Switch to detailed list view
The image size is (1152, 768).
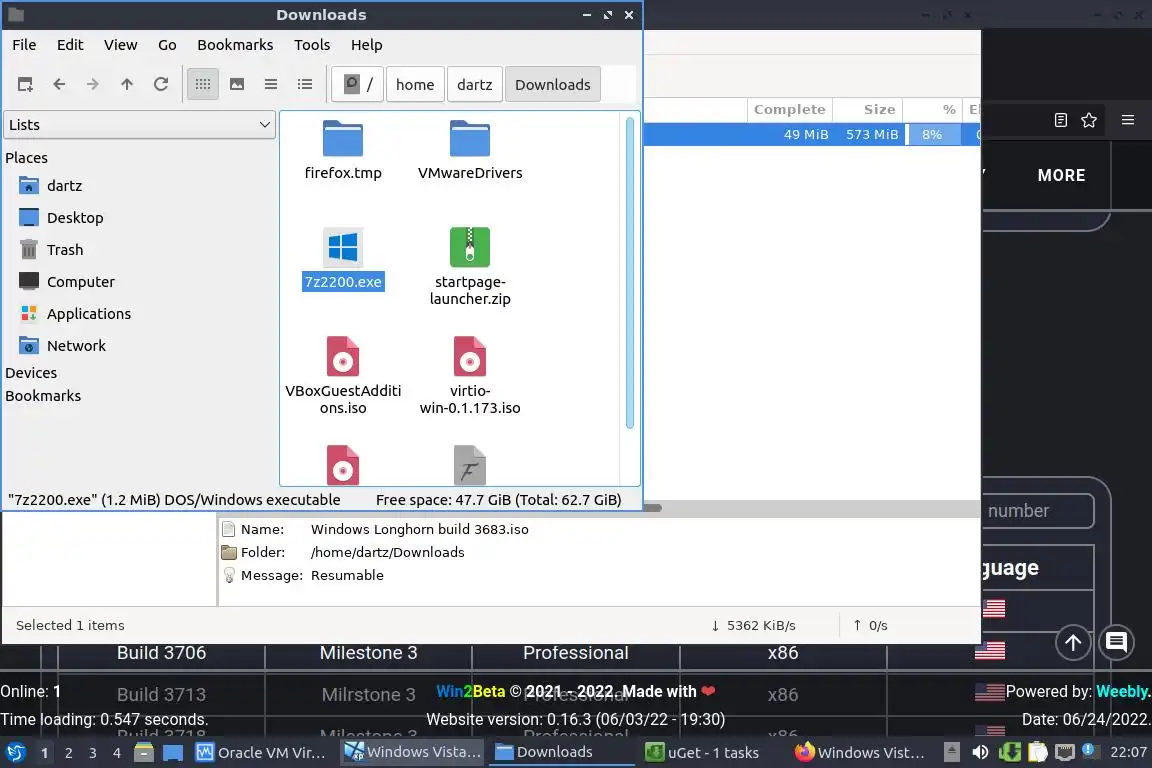tap(305, 85)
